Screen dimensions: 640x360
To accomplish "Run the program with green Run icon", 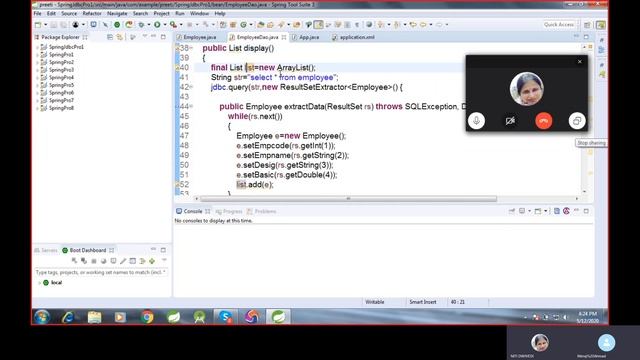I will click(x=157, y=25).
